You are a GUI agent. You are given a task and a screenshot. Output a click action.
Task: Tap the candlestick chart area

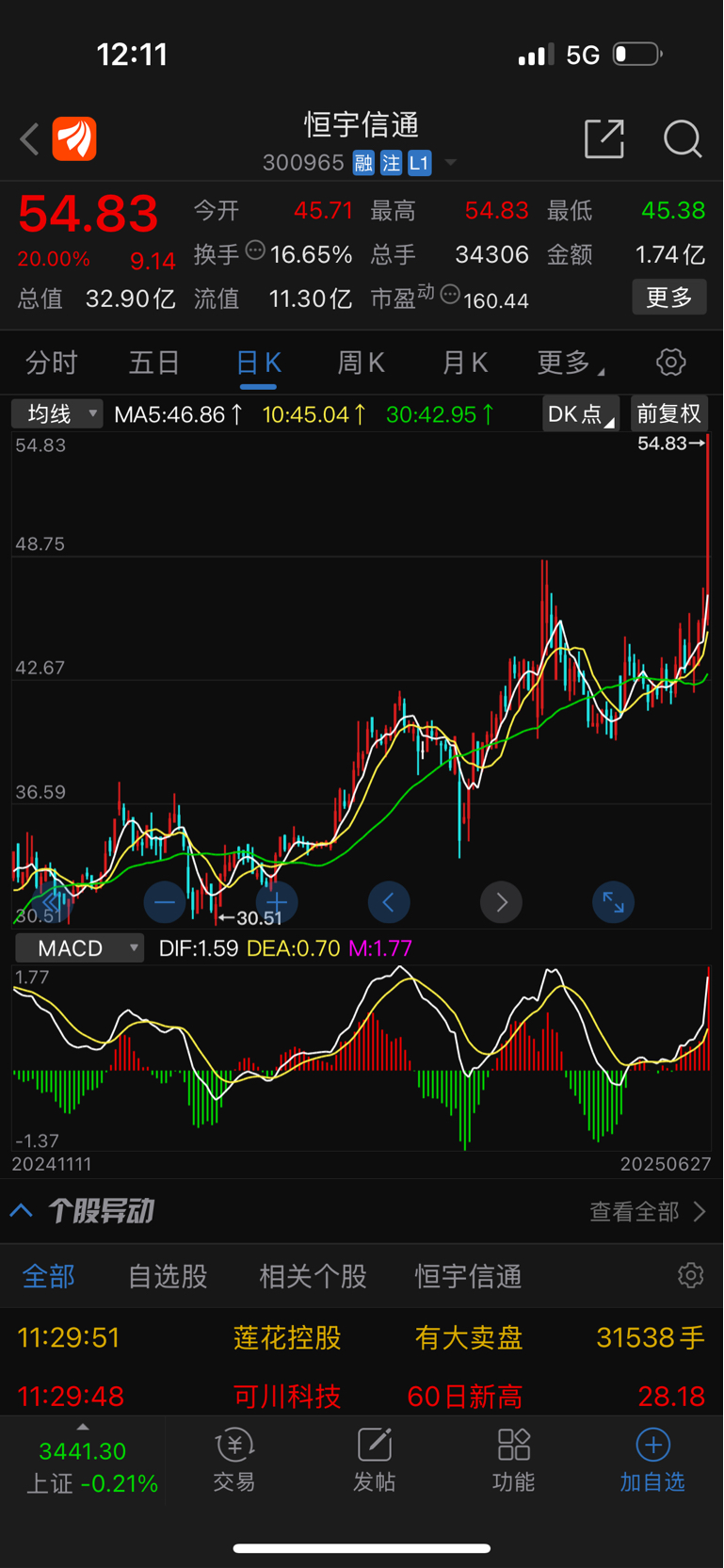pos(362,680)
